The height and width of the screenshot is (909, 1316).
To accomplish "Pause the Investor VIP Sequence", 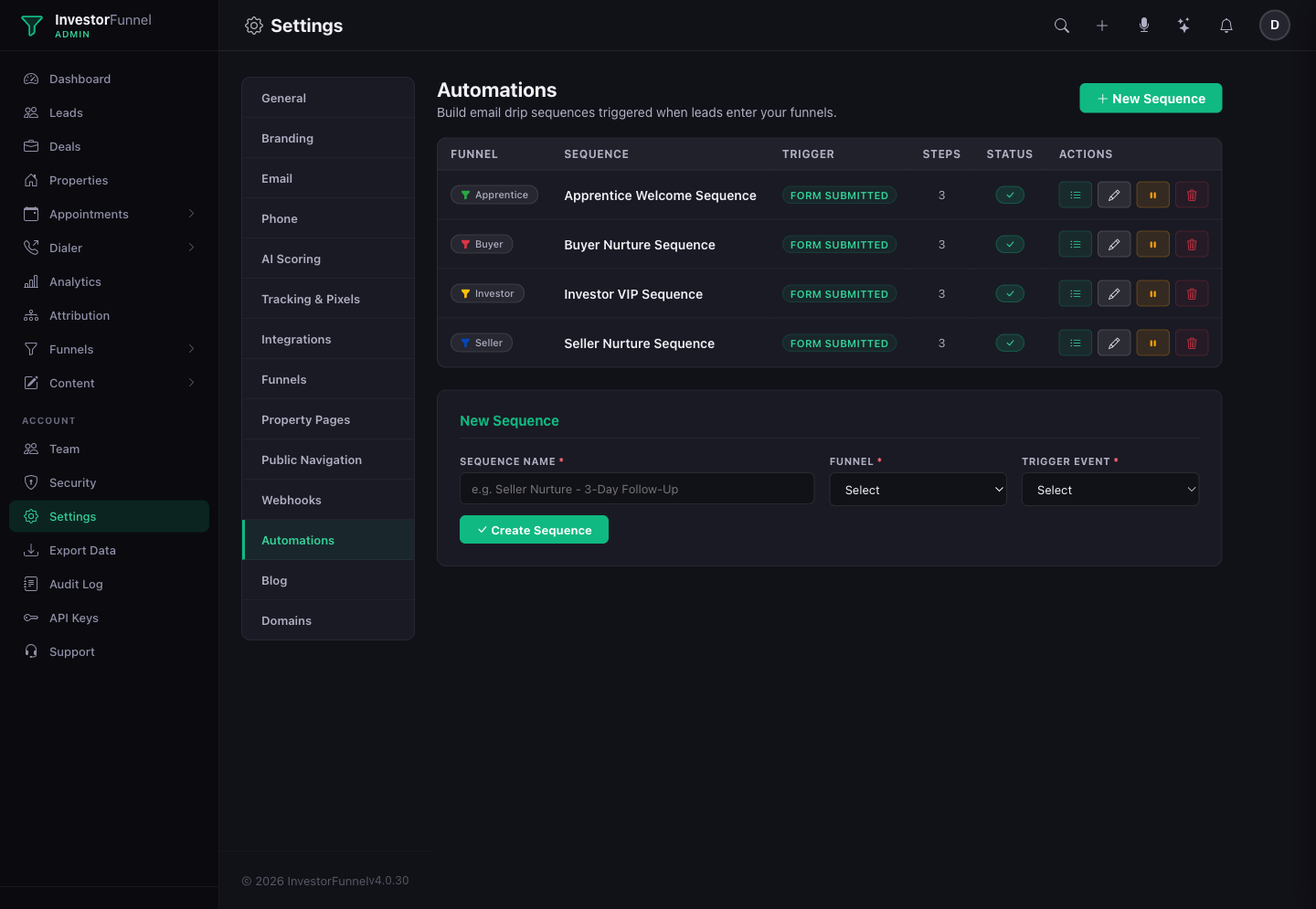I will coord(1153,293).
